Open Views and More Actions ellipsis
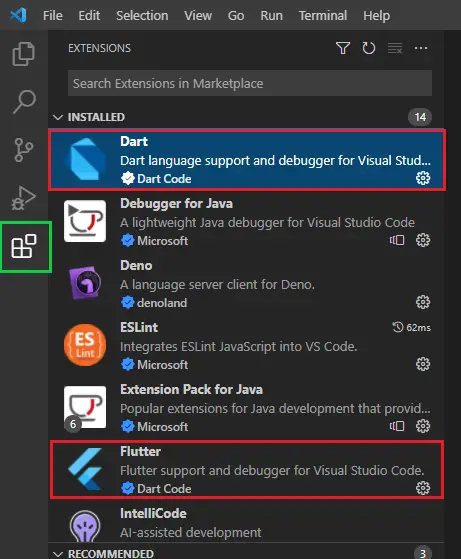Screen dimensions: 461x559 pos(421,48)
